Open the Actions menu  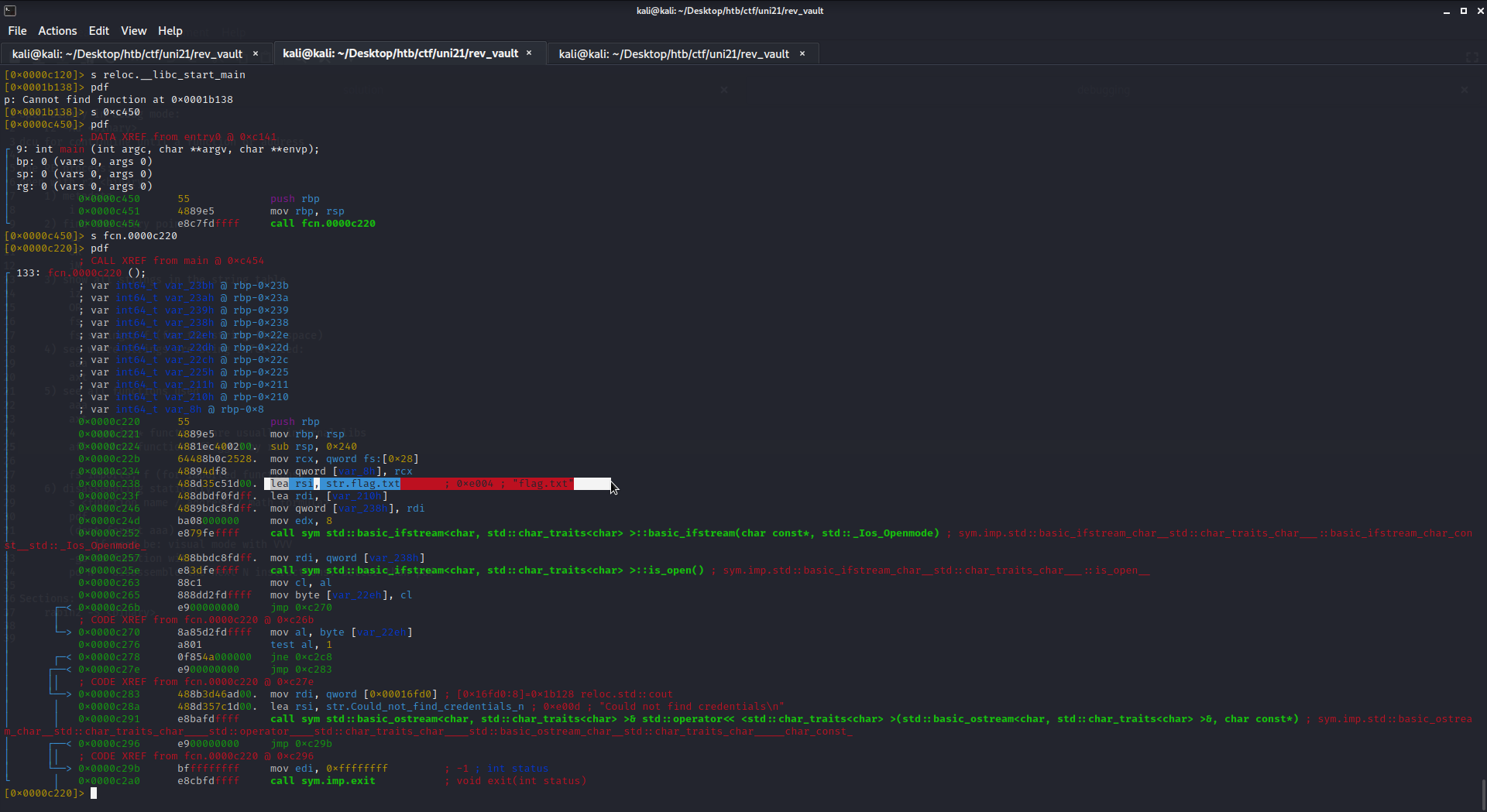57,31
